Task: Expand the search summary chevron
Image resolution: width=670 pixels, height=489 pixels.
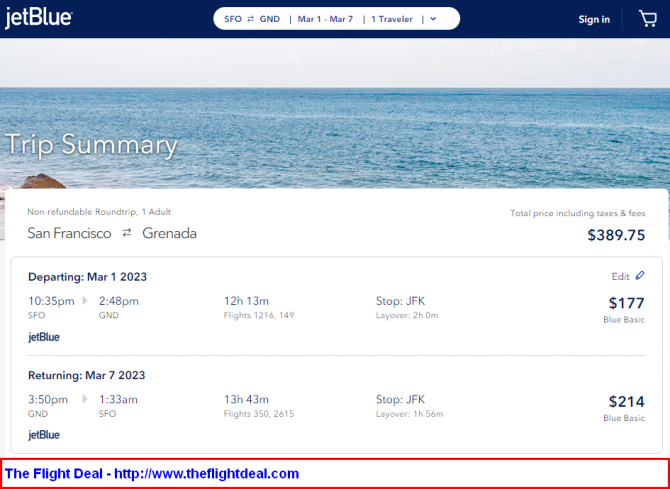Action: (x=433, y=19)
